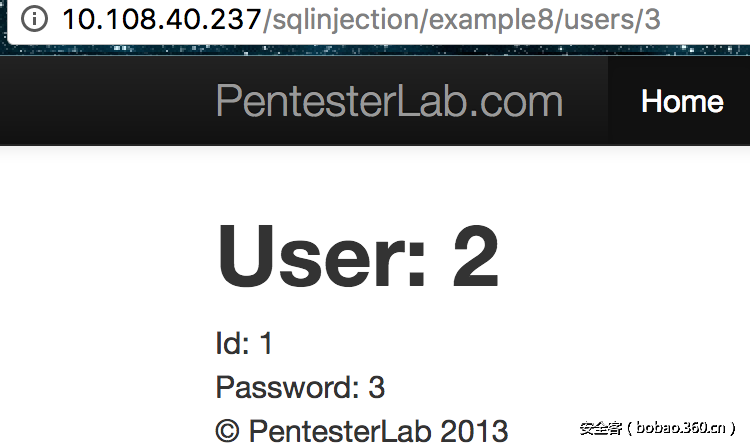Image resolution: width=750 pixels, height=446 pixels.
Task: Click the users segment in the URL path
Action: pyautogui.click(x=598, y=19)
